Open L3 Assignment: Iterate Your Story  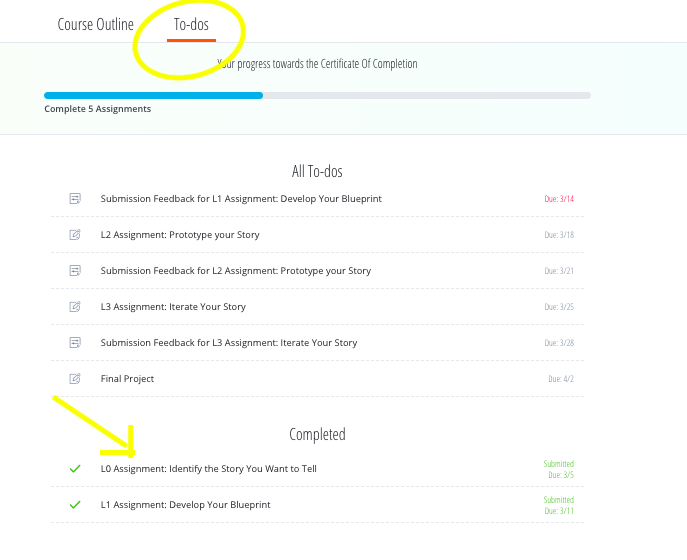(x=173, y=307)
